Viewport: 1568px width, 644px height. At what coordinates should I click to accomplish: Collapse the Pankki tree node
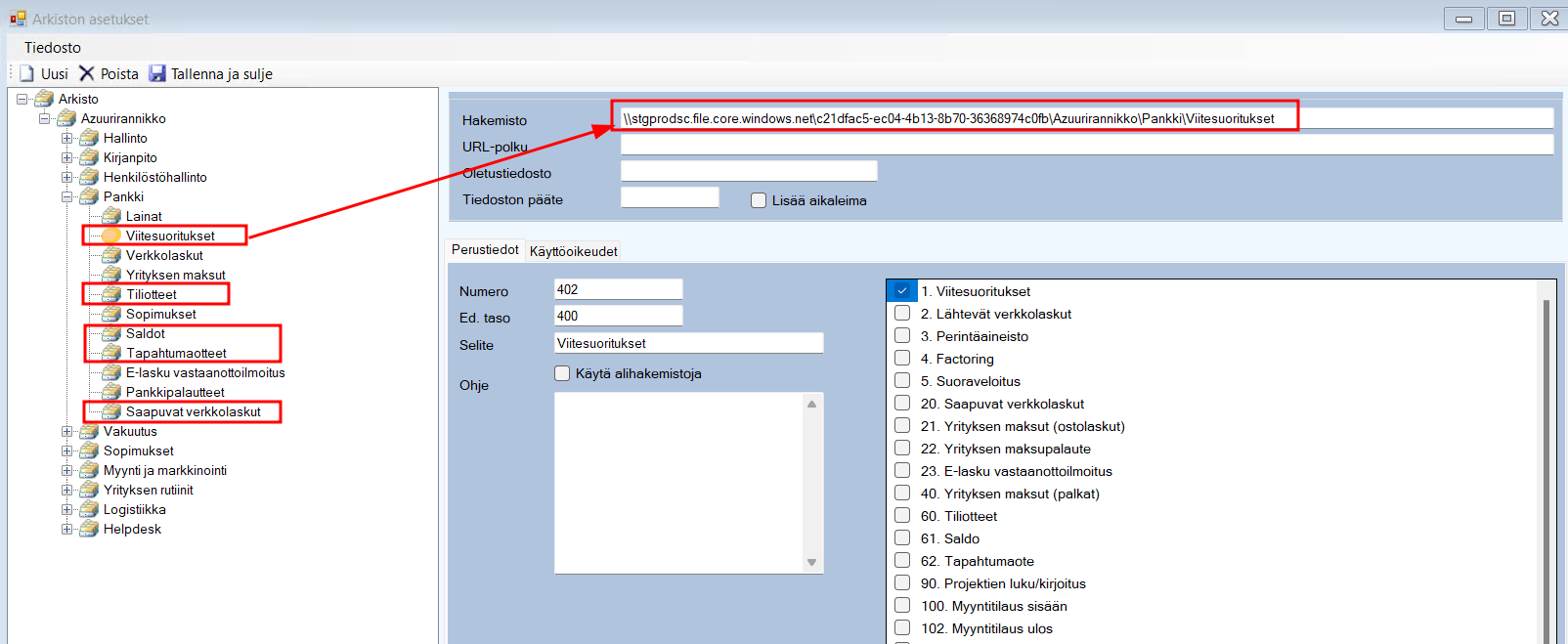(66, 196)
